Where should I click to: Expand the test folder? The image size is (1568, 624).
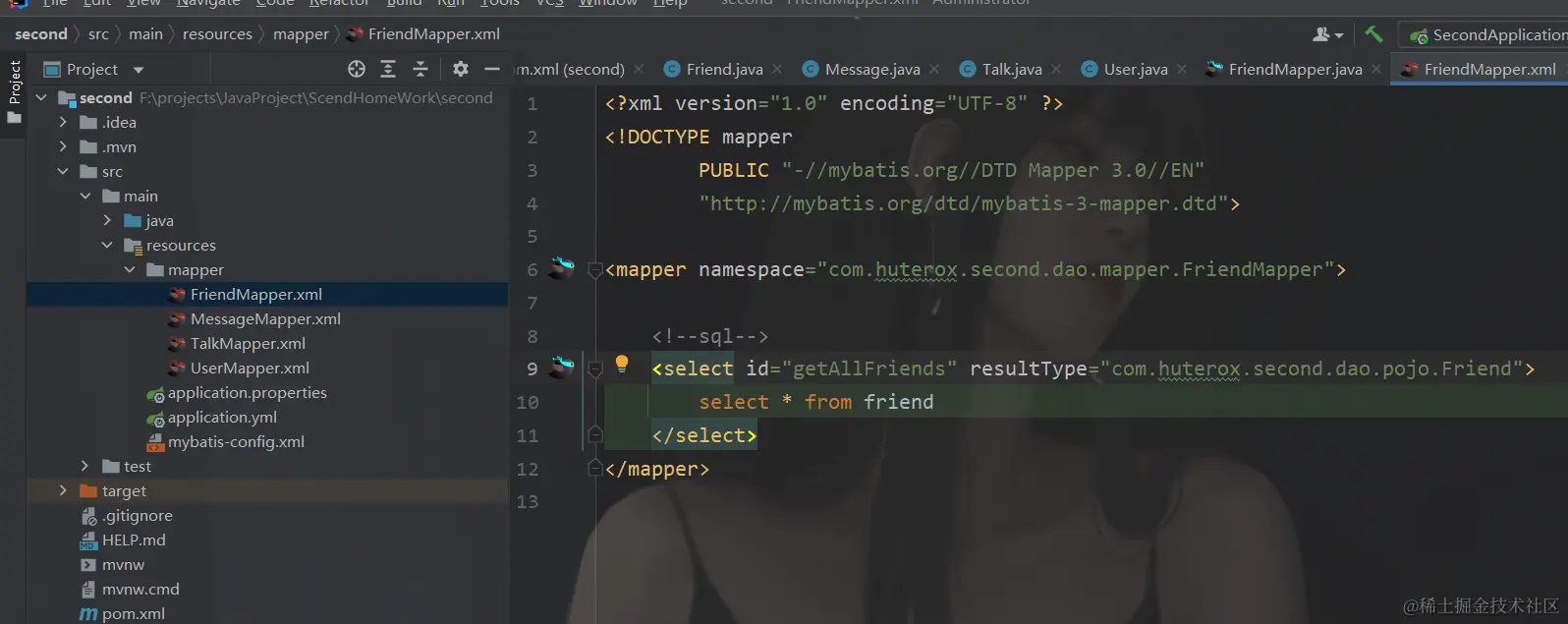[85, 466]
